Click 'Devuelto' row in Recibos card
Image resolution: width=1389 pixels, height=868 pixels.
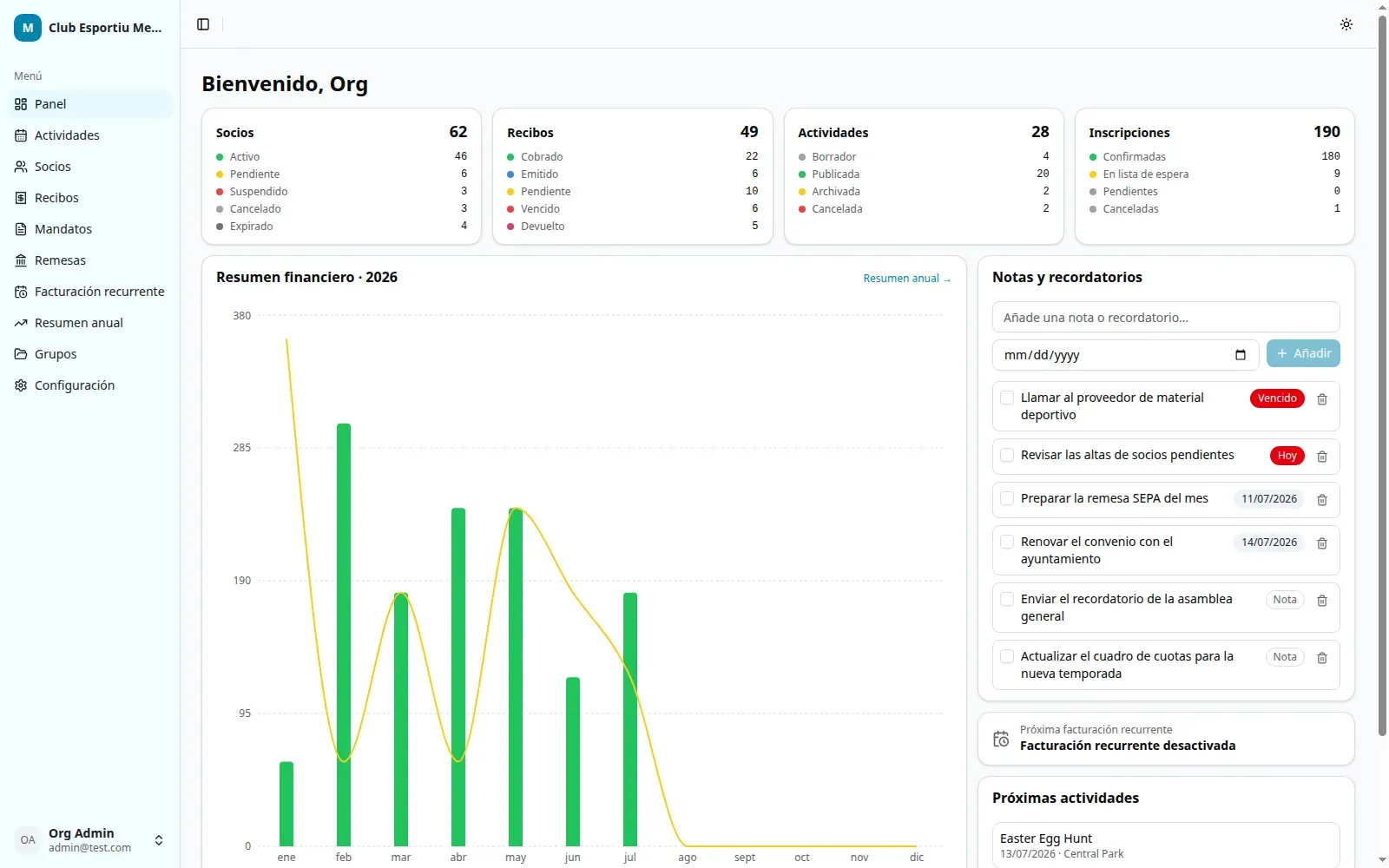pos(632,227)
